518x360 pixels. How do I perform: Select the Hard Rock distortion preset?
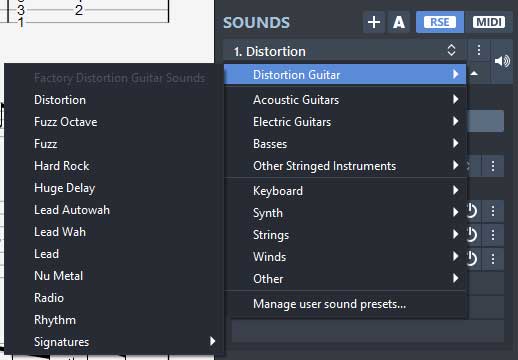pyautogui.click(x=62, y=166)
